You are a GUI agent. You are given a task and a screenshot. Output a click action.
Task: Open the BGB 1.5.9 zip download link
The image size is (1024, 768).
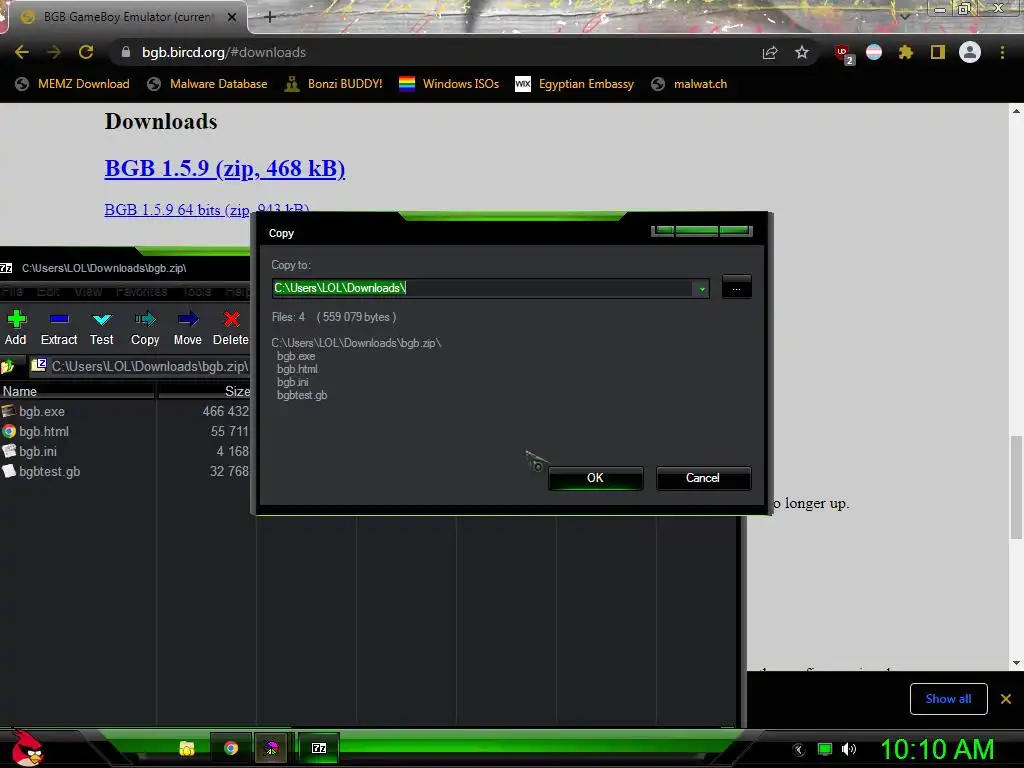(x=225, y=168)
